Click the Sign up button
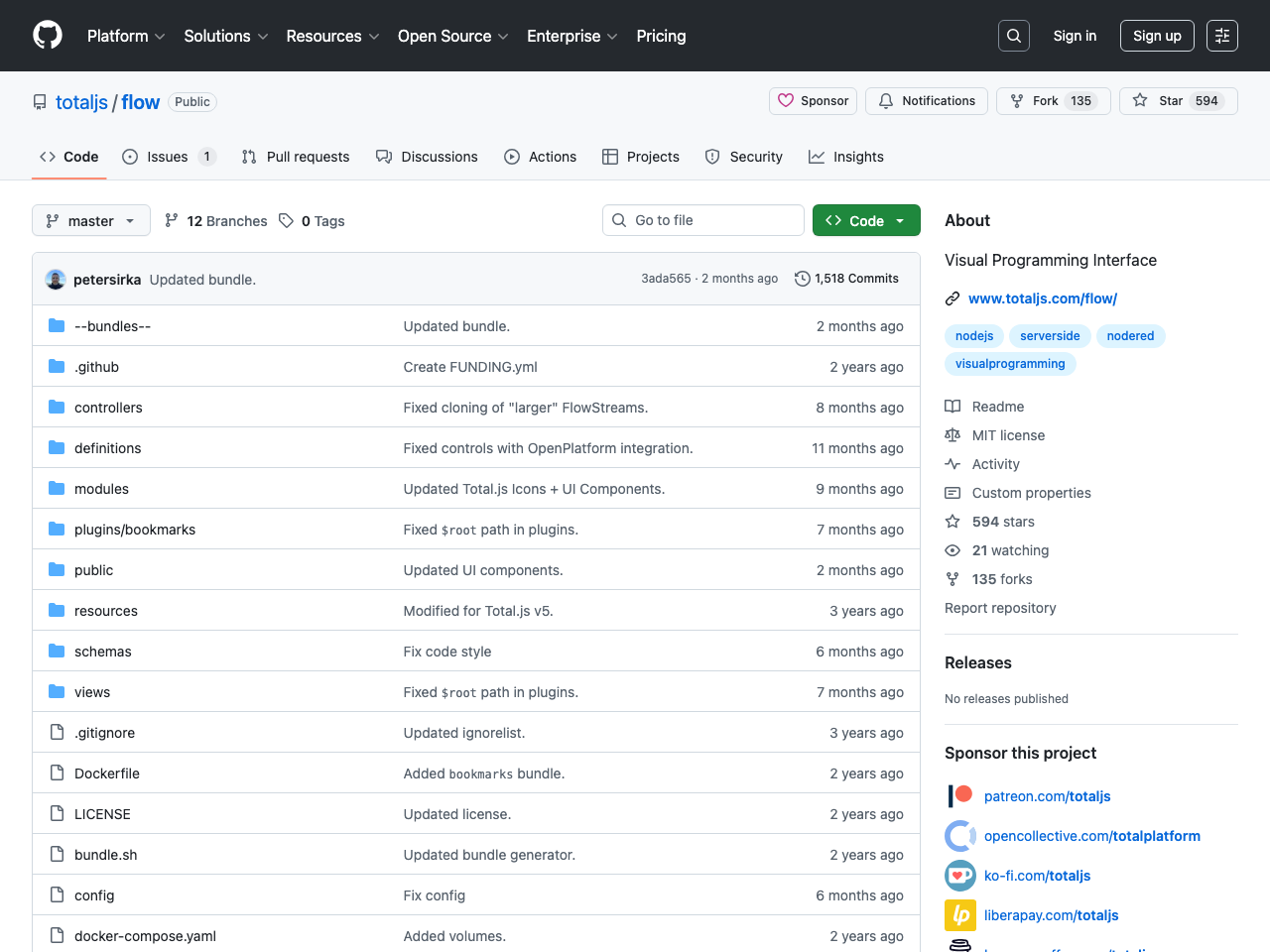Screen dimensions: 1270x952 1157,36
